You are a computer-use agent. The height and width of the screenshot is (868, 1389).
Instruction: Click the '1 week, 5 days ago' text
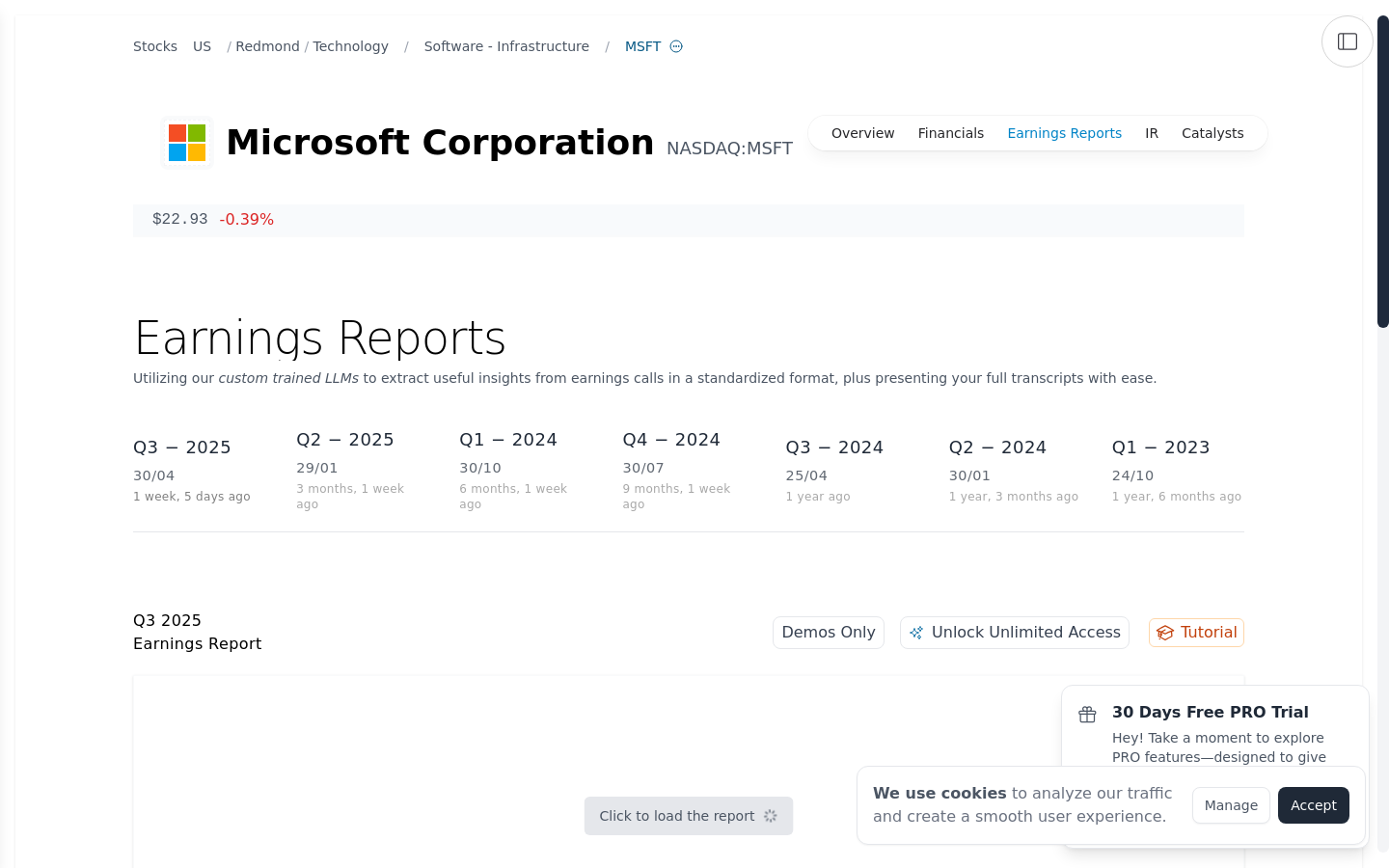(x=192, y=497)
